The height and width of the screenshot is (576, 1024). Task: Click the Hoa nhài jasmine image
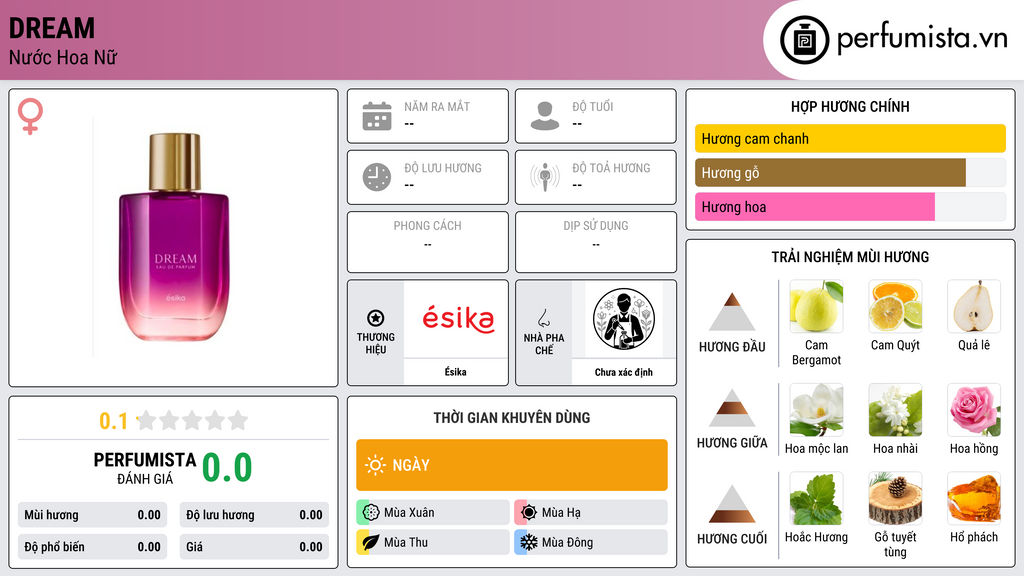pyautogui.click(x=895, y=409)
